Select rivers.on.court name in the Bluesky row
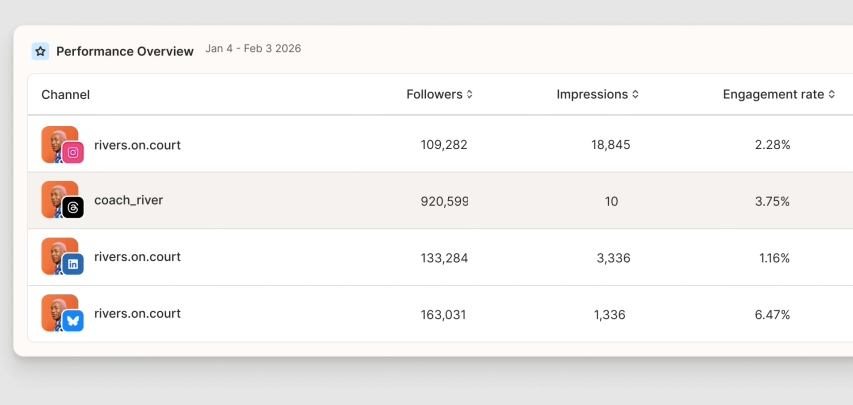The image size is (853, 405). pyautogui.click(x=137, y=314)
